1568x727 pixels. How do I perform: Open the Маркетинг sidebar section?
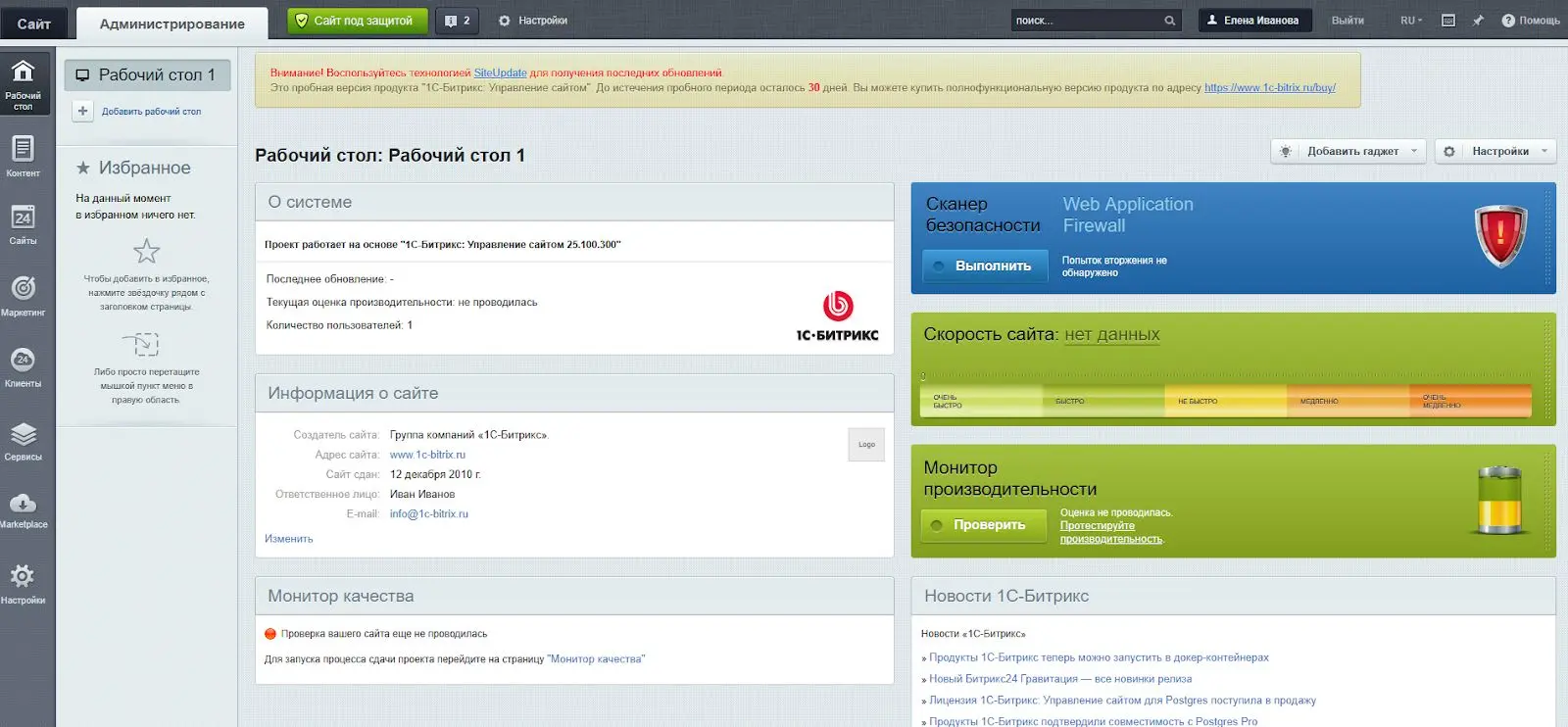[x=23, y=295]
